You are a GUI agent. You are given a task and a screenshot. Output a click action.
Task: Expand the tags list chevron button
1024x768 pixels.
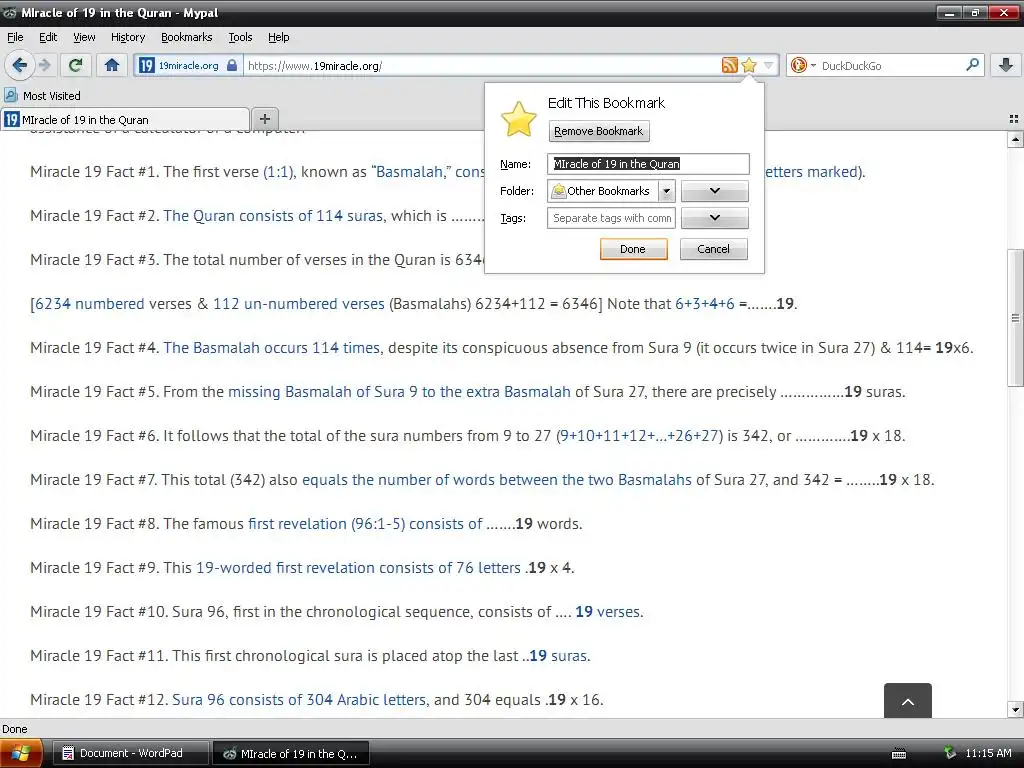tap(714, 217)
